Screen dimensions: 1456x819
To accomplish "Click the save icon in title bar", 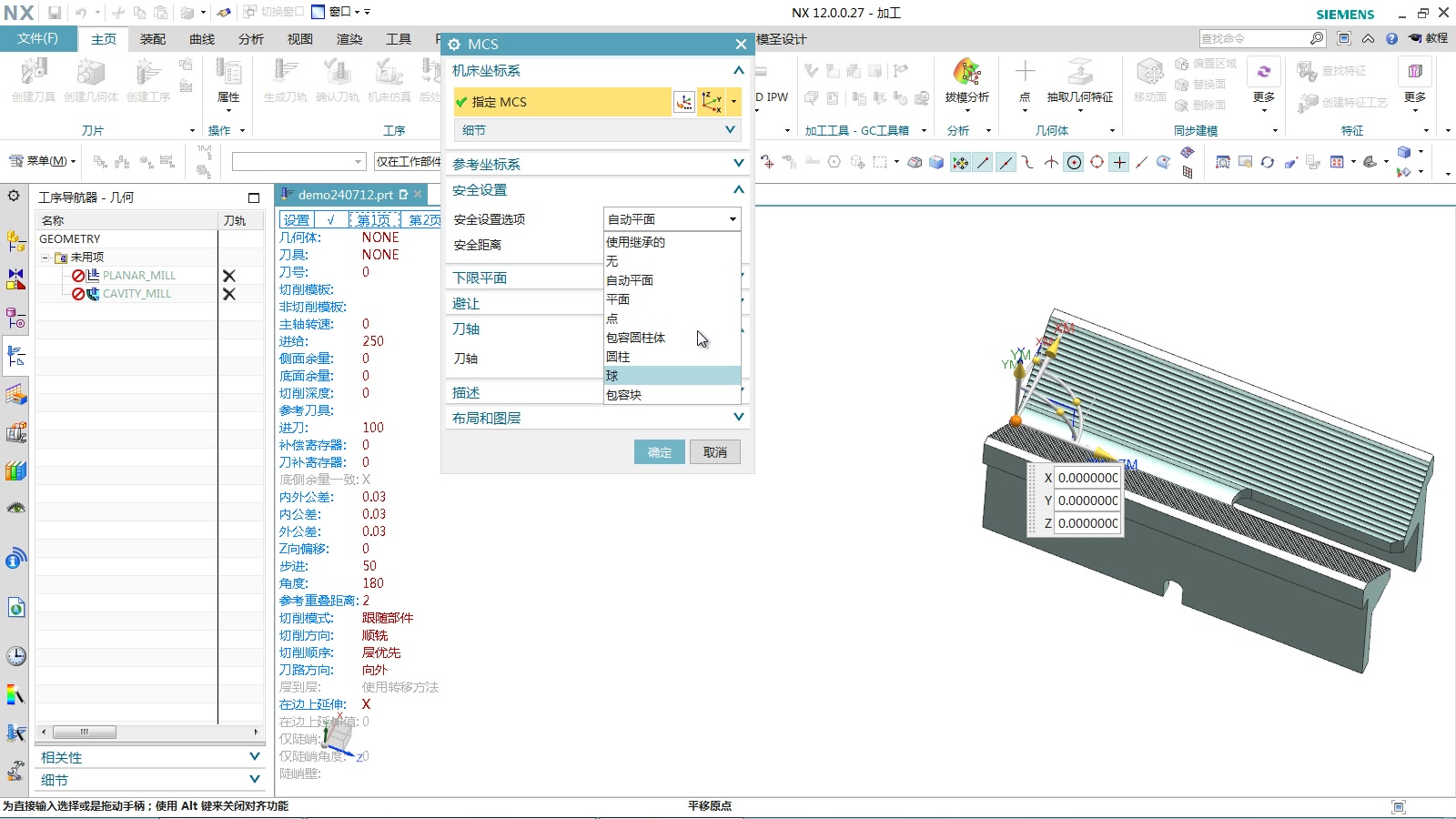I will (55, 13).
